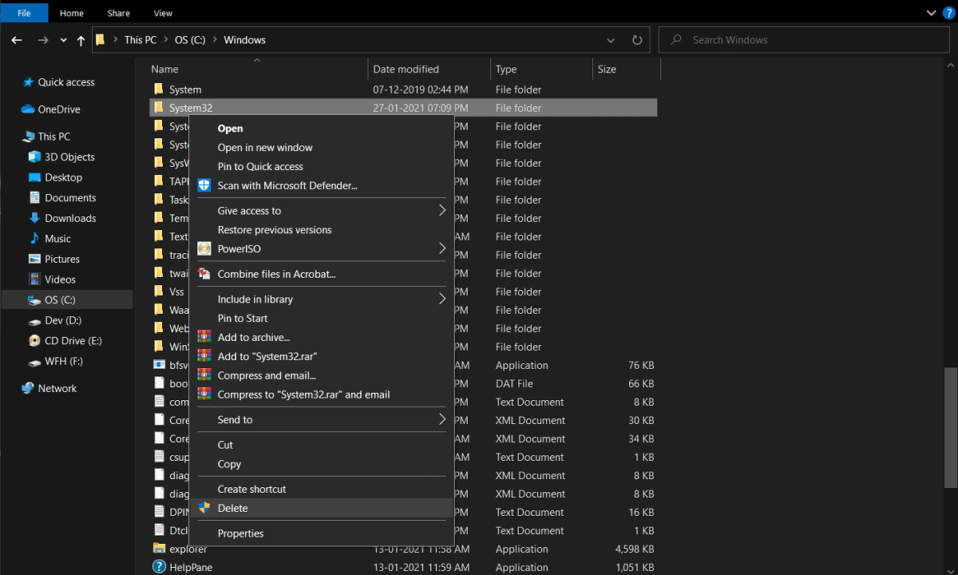This screenshot has width=958, height=575.
Task: Click the OneDrive cloud in sidebar
Action: coord(28,110)
